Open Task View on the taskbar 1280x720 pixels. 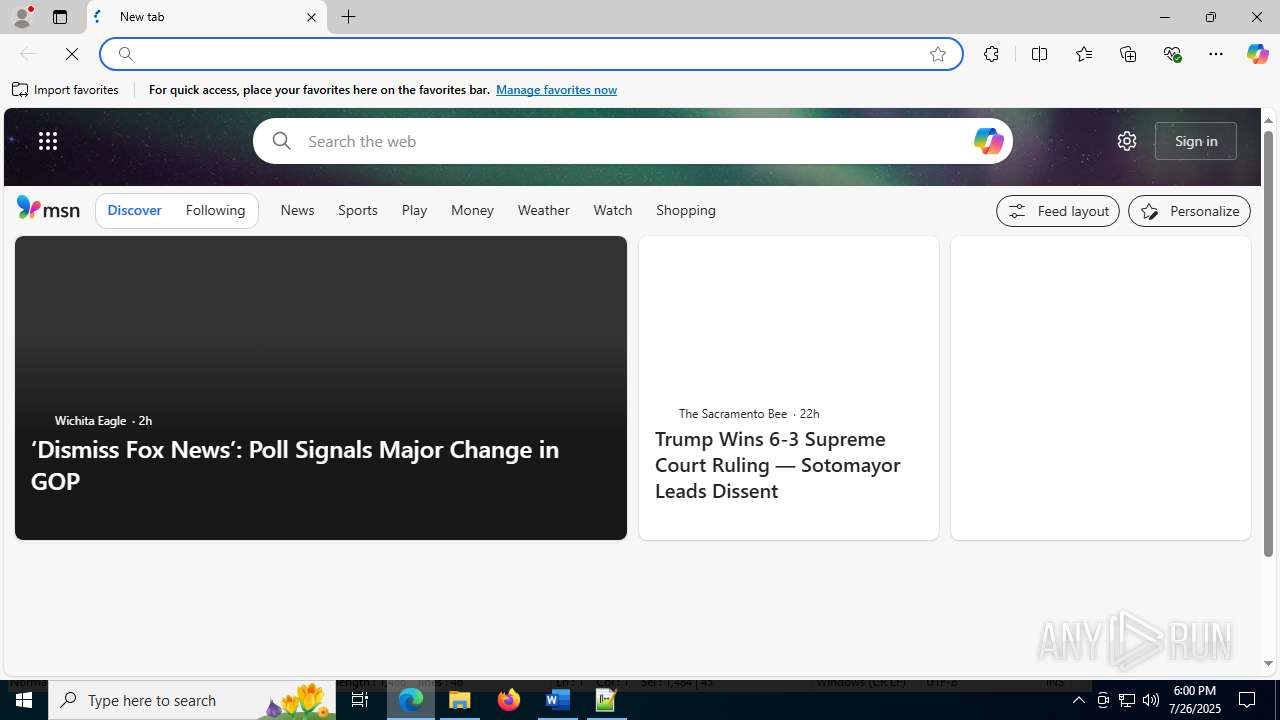tap(360, 700)
